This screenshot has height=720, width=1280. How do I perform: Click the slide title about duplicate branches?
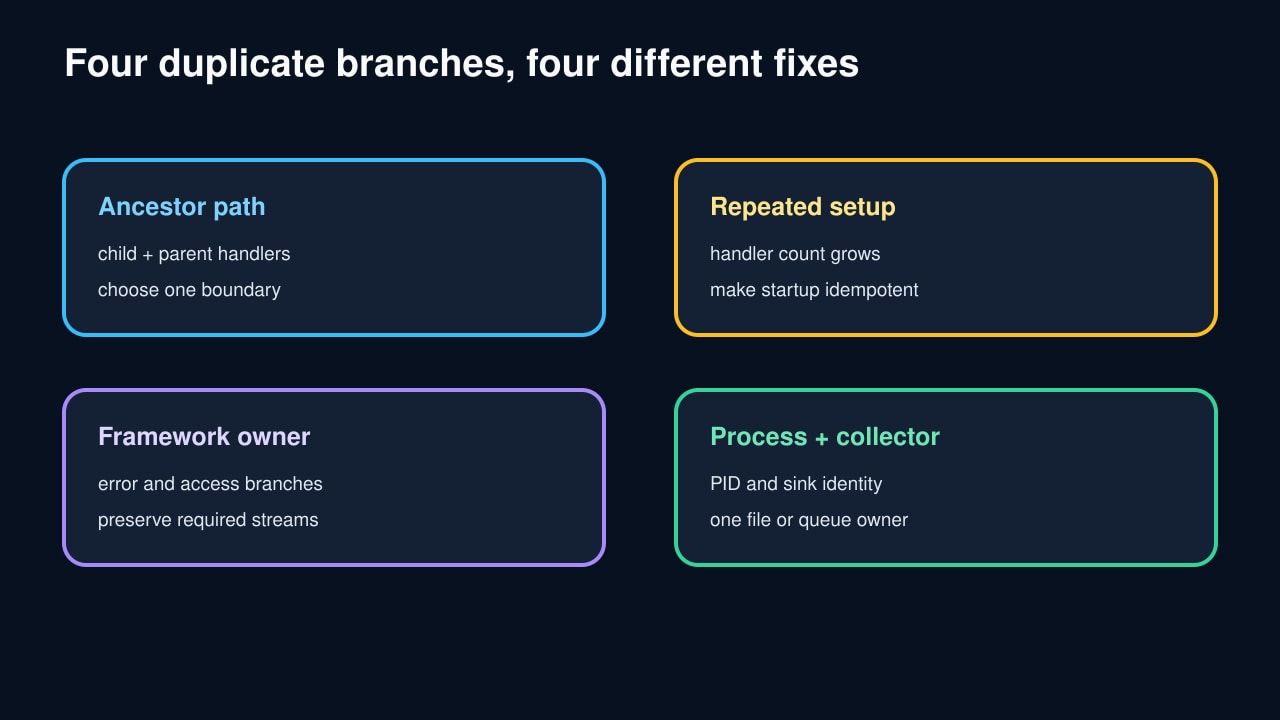[x=461, y=64]
